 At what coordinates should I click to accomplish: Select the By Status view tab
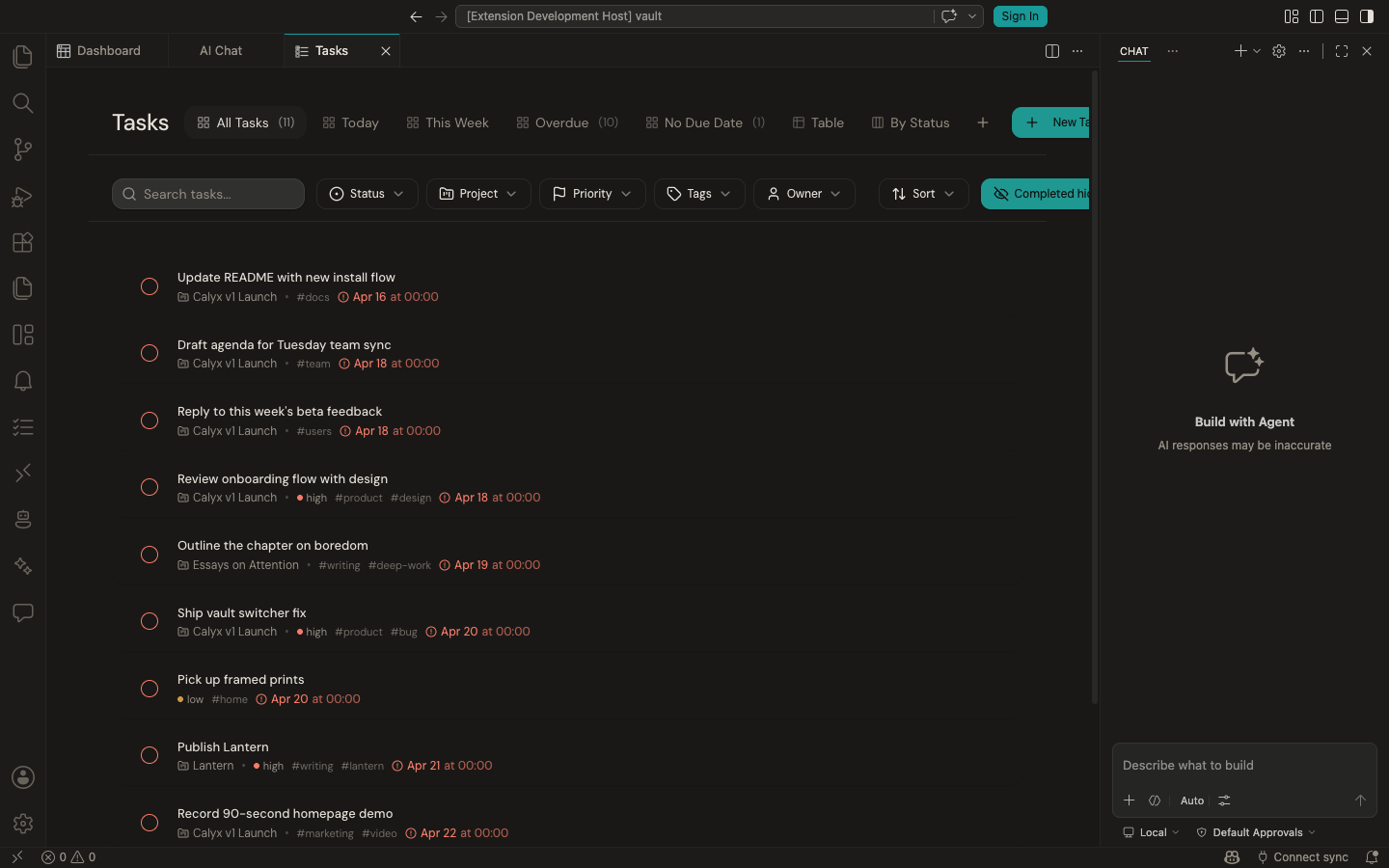click(911, 122)
